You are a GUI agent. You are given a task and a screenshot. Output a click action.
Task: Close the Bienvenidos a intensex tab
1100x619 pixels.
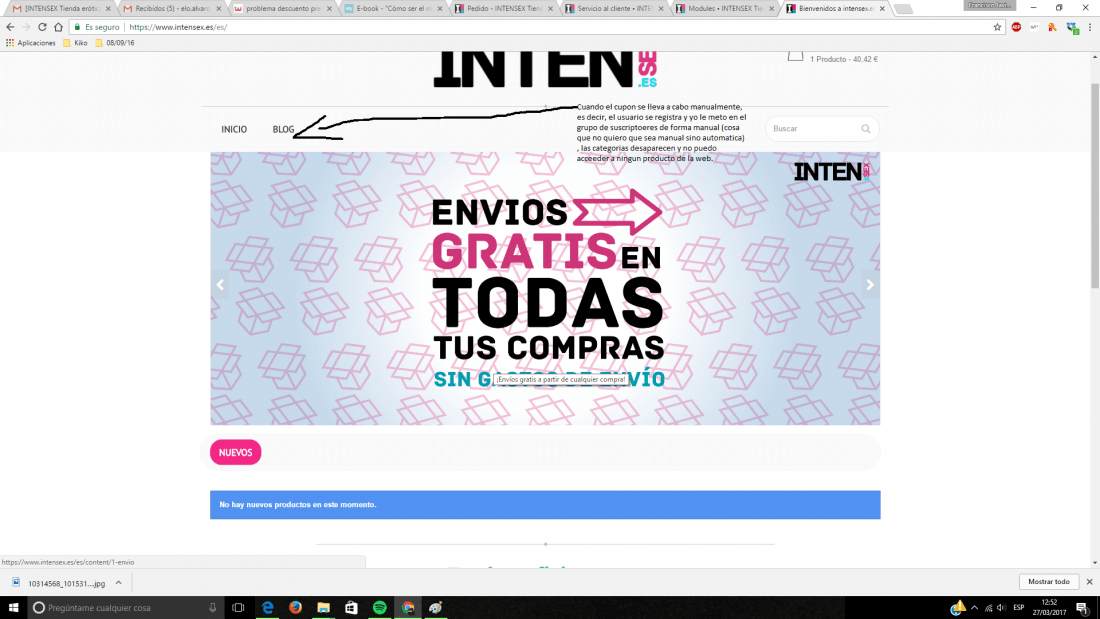pos(882,8)
